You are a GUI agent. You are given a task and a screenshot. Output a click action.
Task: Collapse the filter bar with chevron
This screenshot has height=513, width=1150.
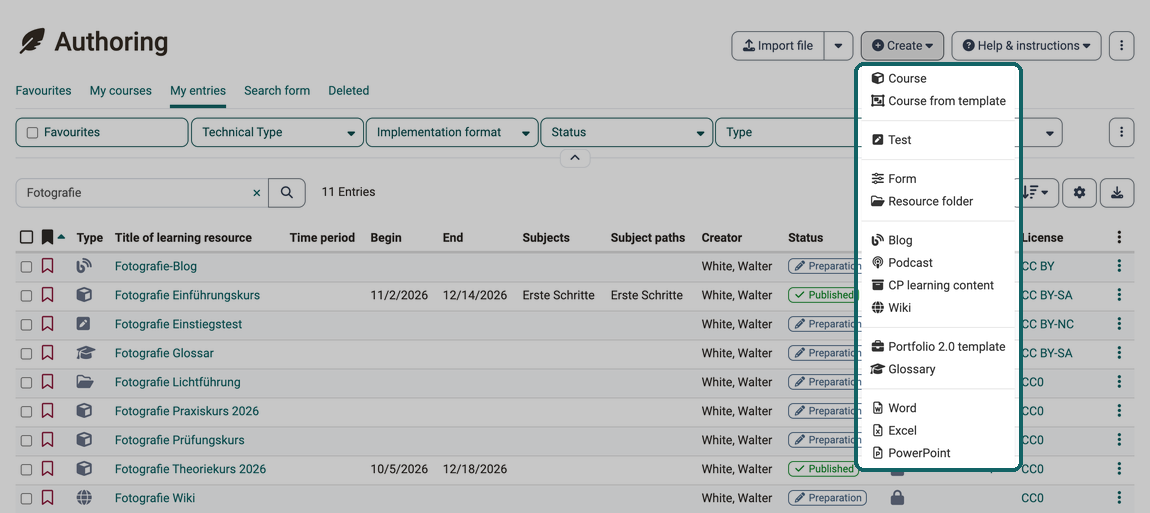click(575, 158)
